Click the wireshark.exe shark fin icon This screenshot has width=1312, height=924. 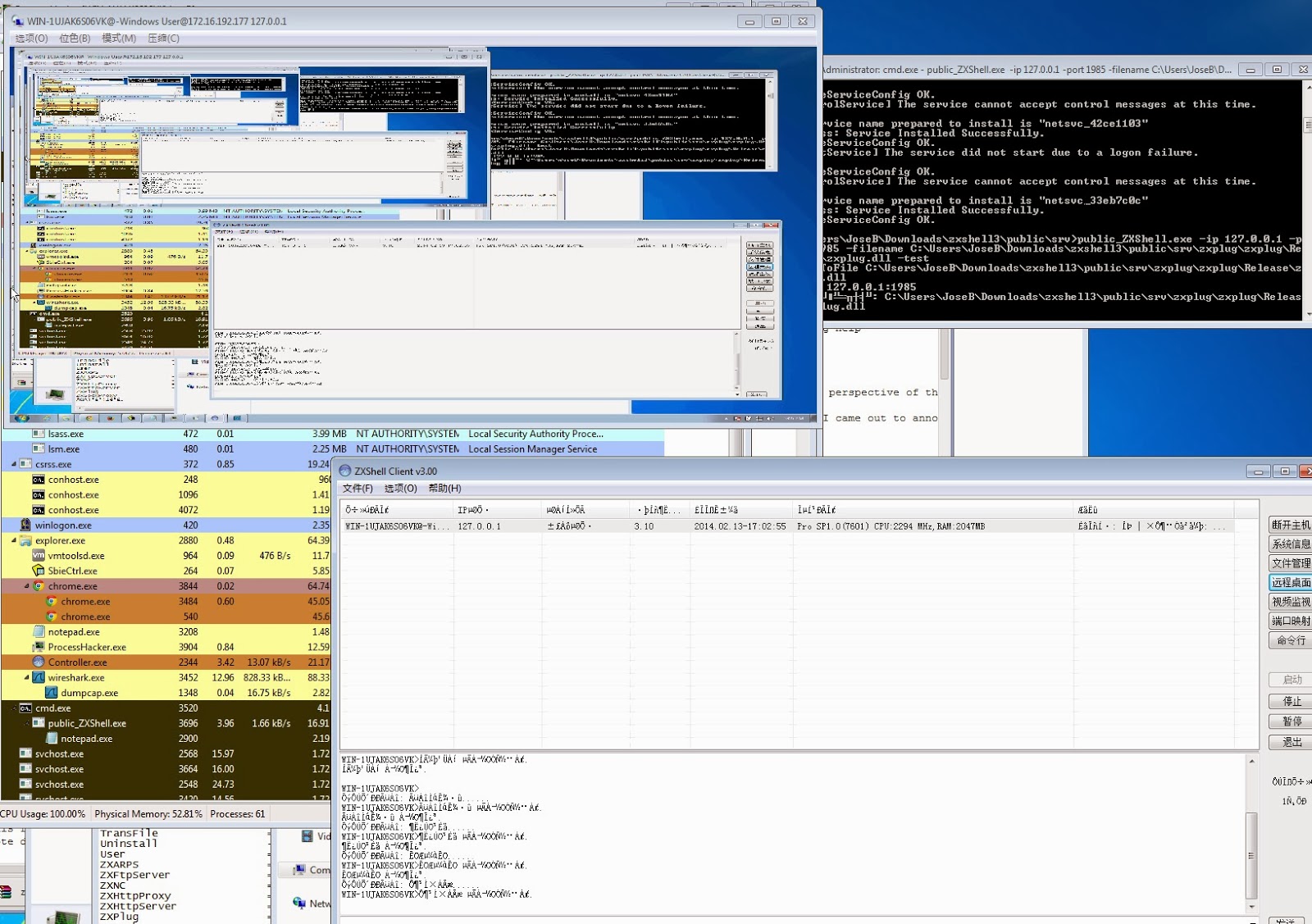pos(39,678)
